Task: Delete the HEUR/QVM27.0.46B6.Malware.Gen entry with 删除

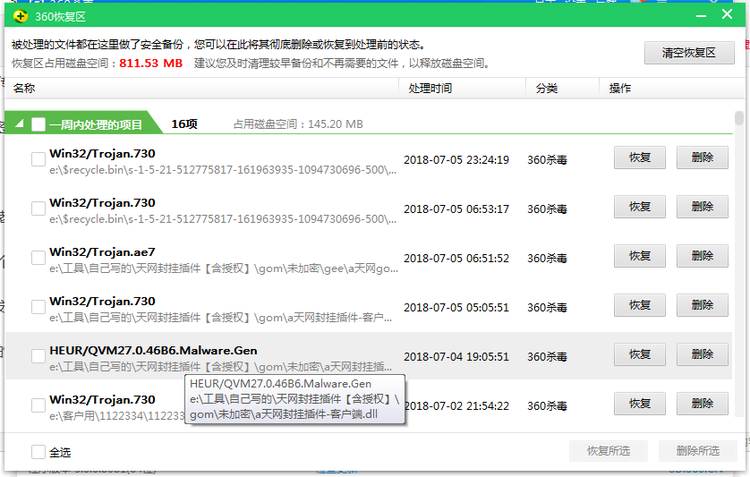Action: click(702, 355)
